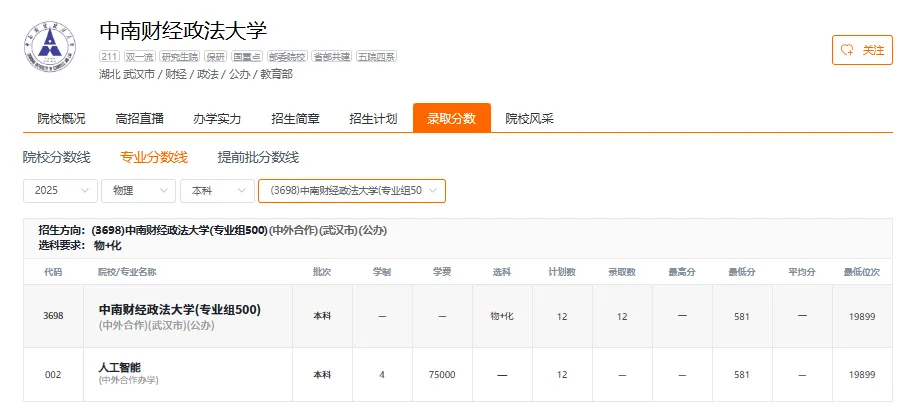Click the 学制 column header
The height and width of the screenshot is (417, 909).
[382, 271]
